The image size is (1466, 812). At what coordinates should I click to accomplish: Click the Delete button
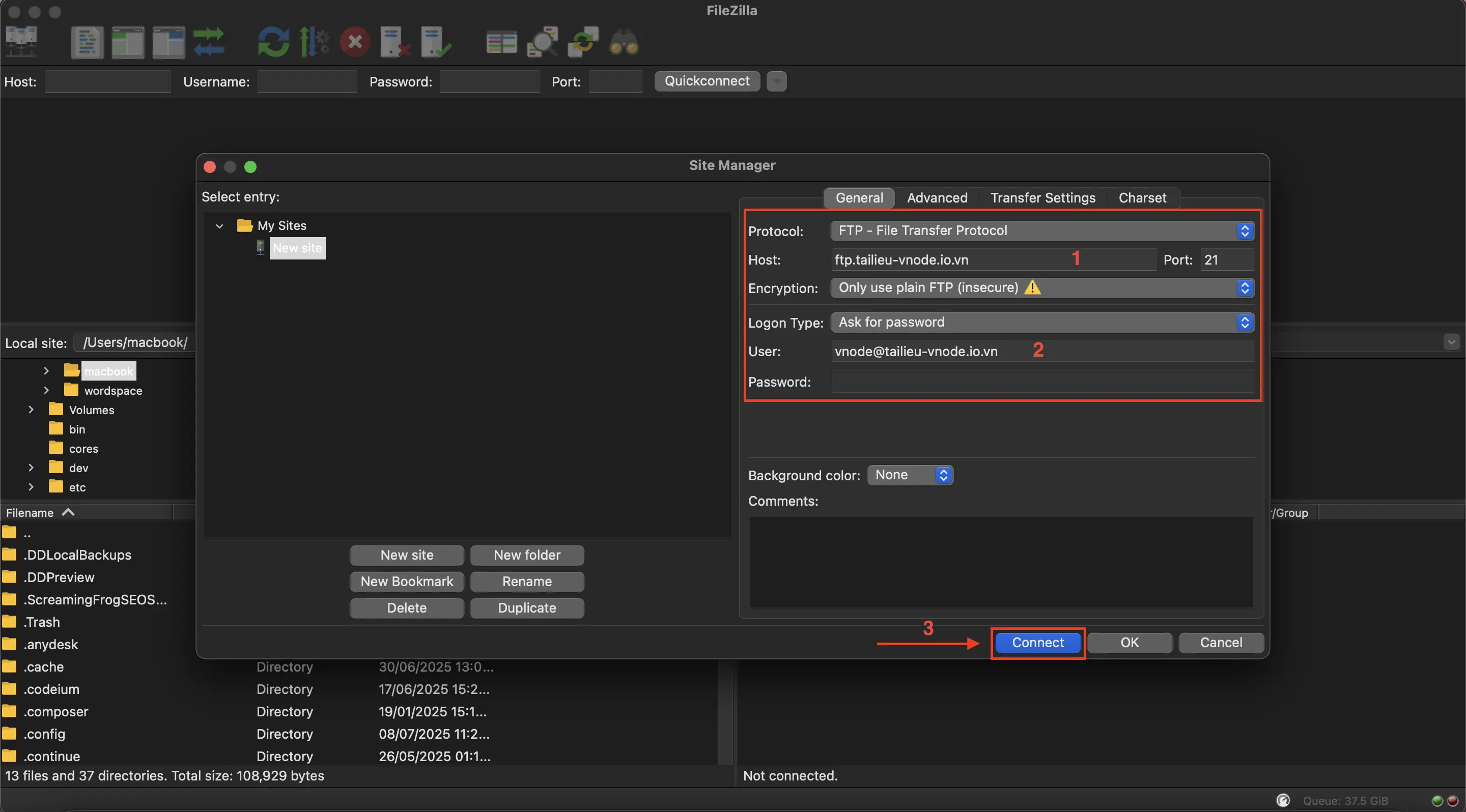tap(407, 608)
